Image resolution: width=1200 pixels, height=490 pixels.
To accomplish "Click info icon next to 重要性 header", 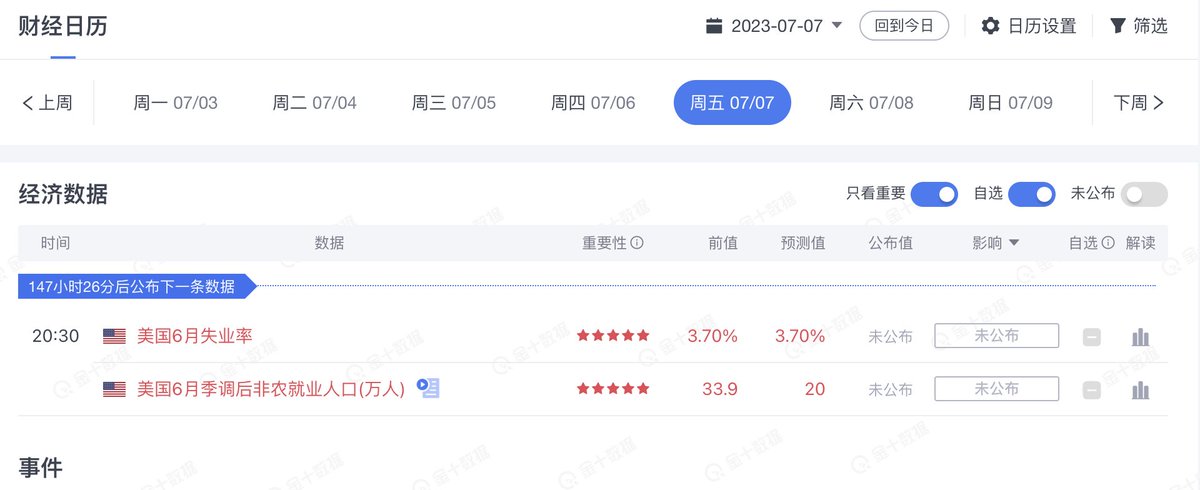I will [x=637, y=243].
